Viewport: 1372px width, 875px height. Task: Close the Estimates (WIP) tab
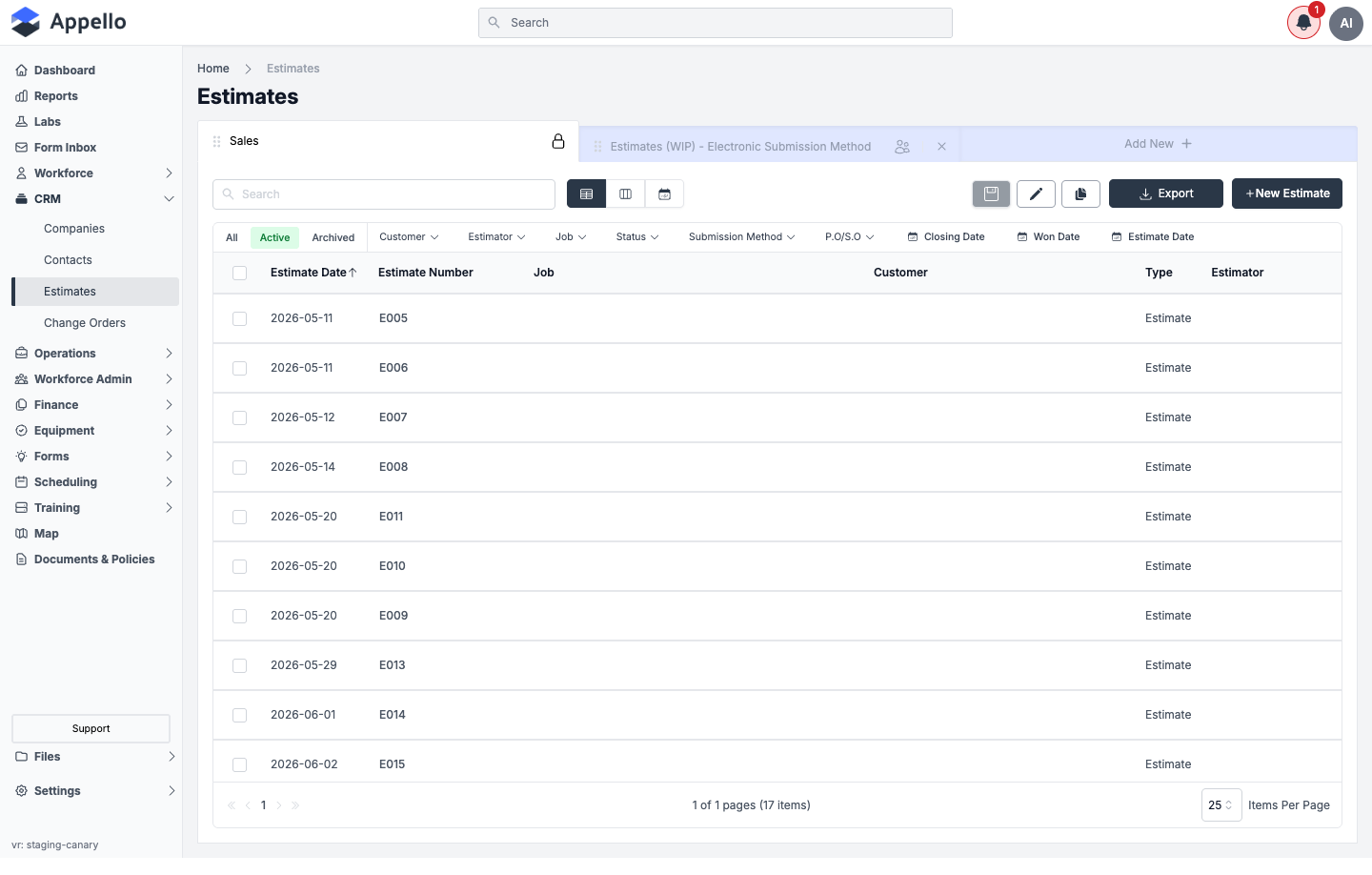[941, 147]
